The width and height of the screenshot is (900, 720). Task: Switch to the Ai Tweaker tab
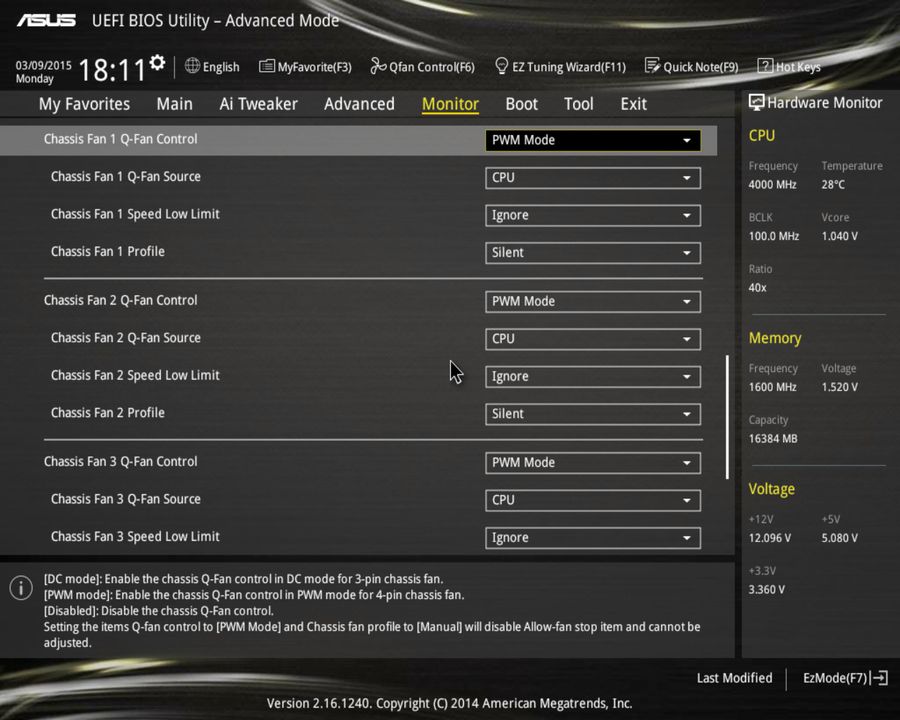tap(258, 103)
